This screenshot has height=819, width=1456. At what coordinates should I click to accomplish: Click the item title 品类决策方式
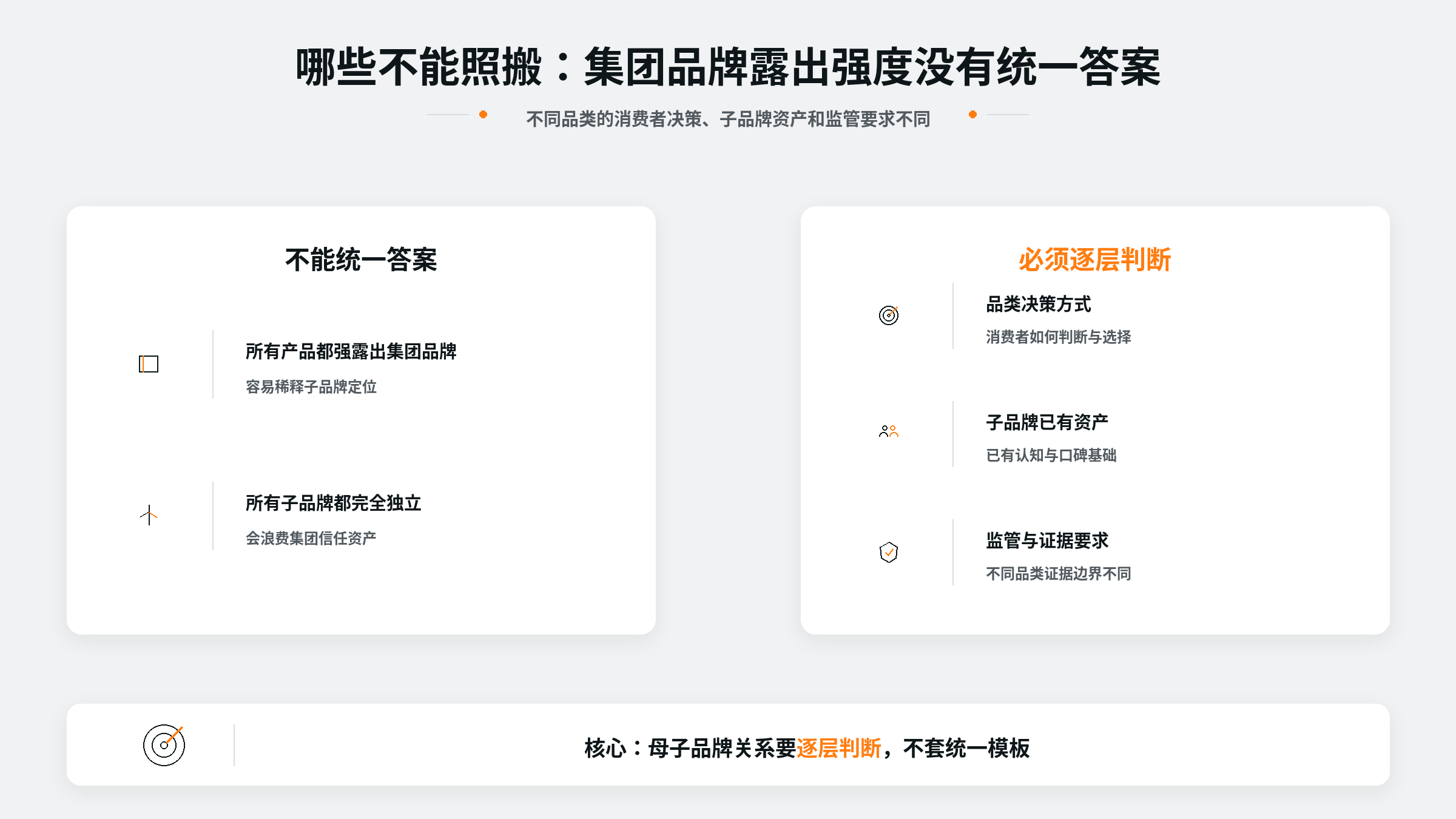[1039, 304]
